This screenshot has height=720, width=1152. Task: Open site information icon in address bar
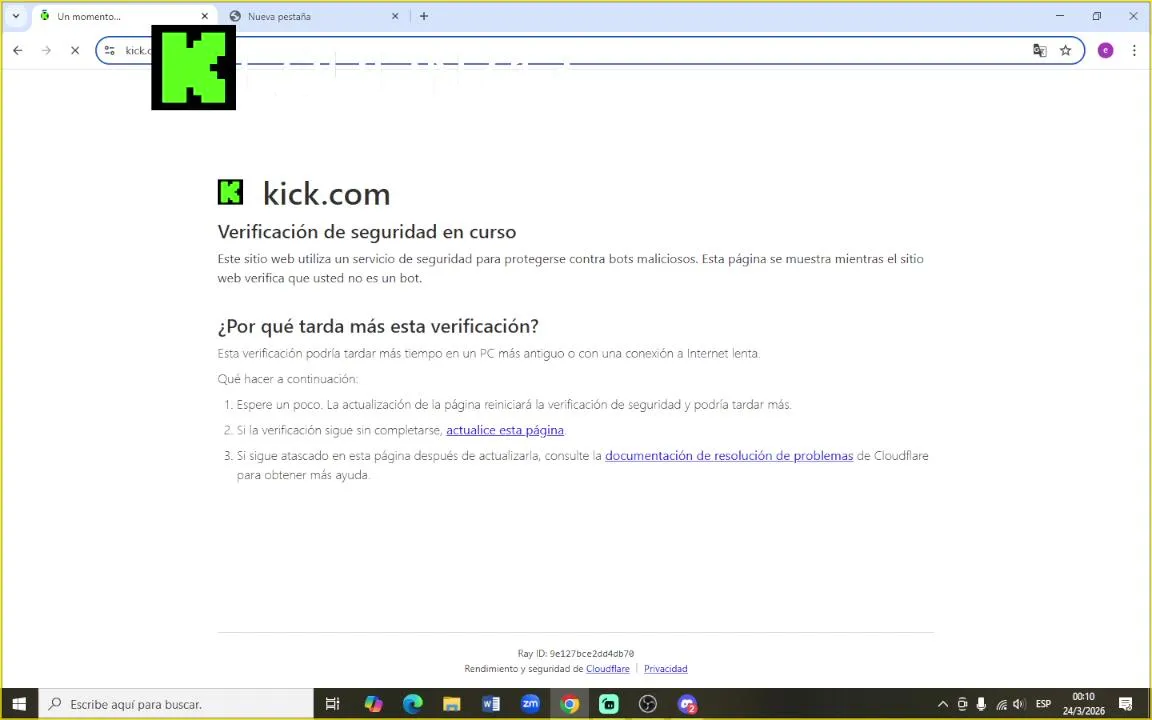click(x=109, y=50)
